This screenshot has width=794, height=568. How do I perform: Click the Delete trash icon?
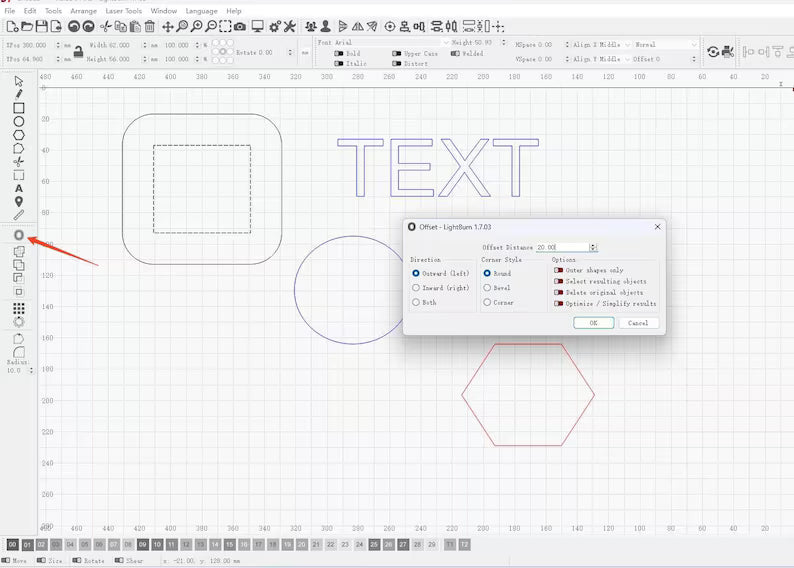coord(149,26)
